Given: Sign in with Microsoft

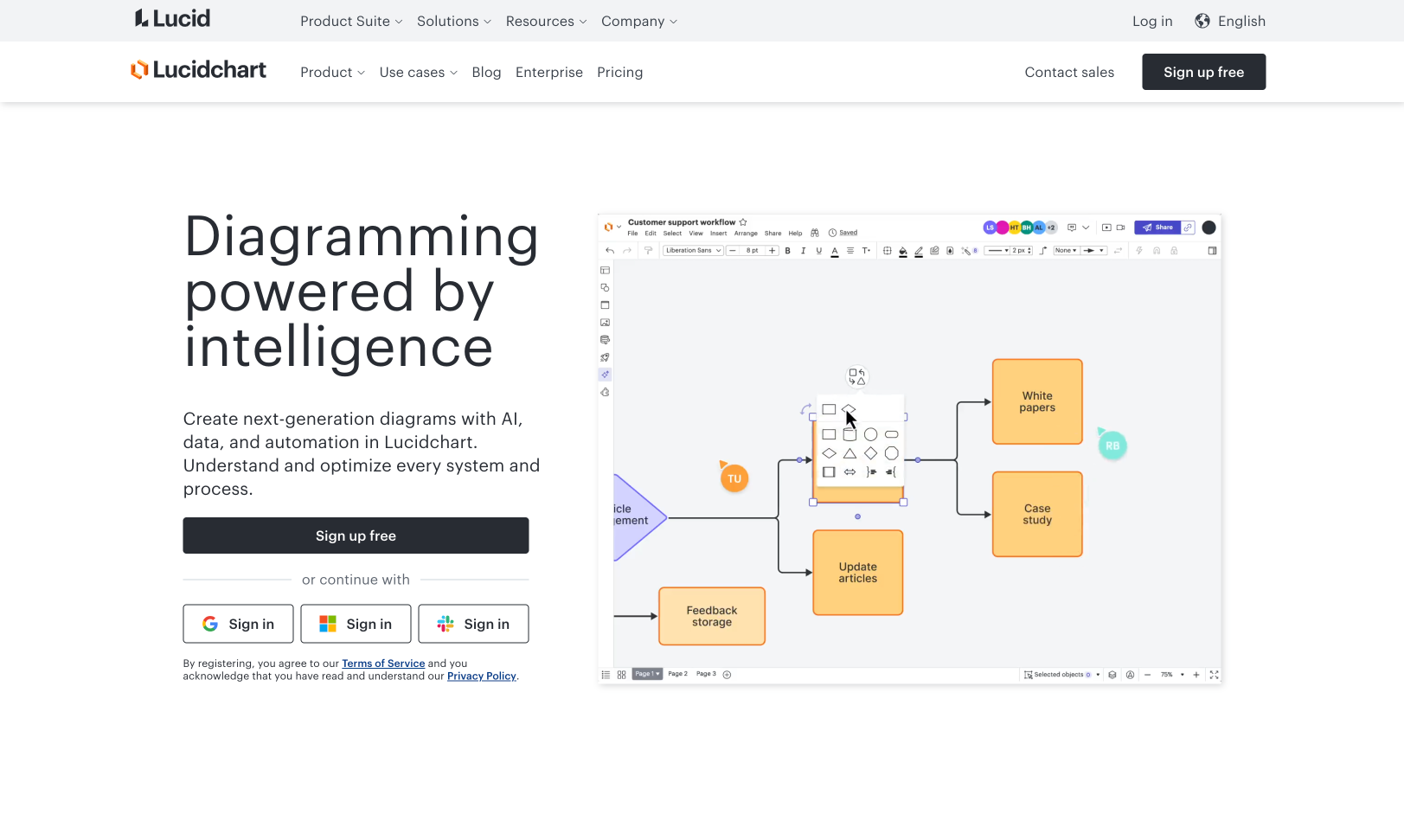Looking at the screenshot, I should pos(356,624).
